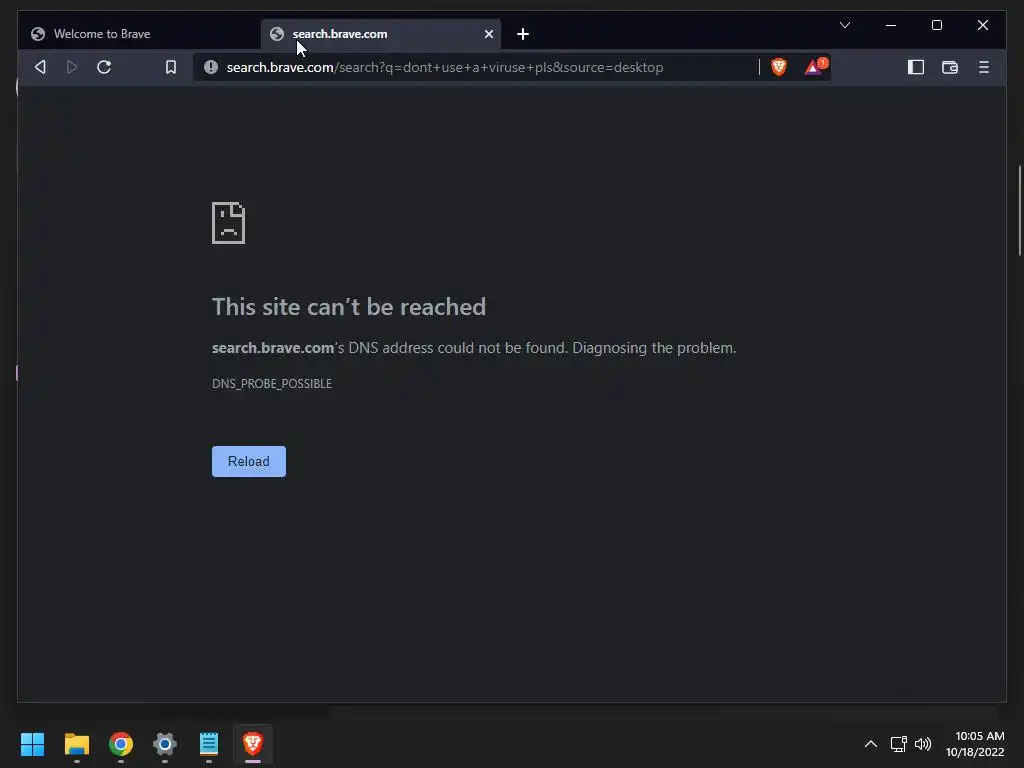Click the 'This site can't be reached' heading
The height and width of the screenshot is (768, 1024).
point(349,307)
